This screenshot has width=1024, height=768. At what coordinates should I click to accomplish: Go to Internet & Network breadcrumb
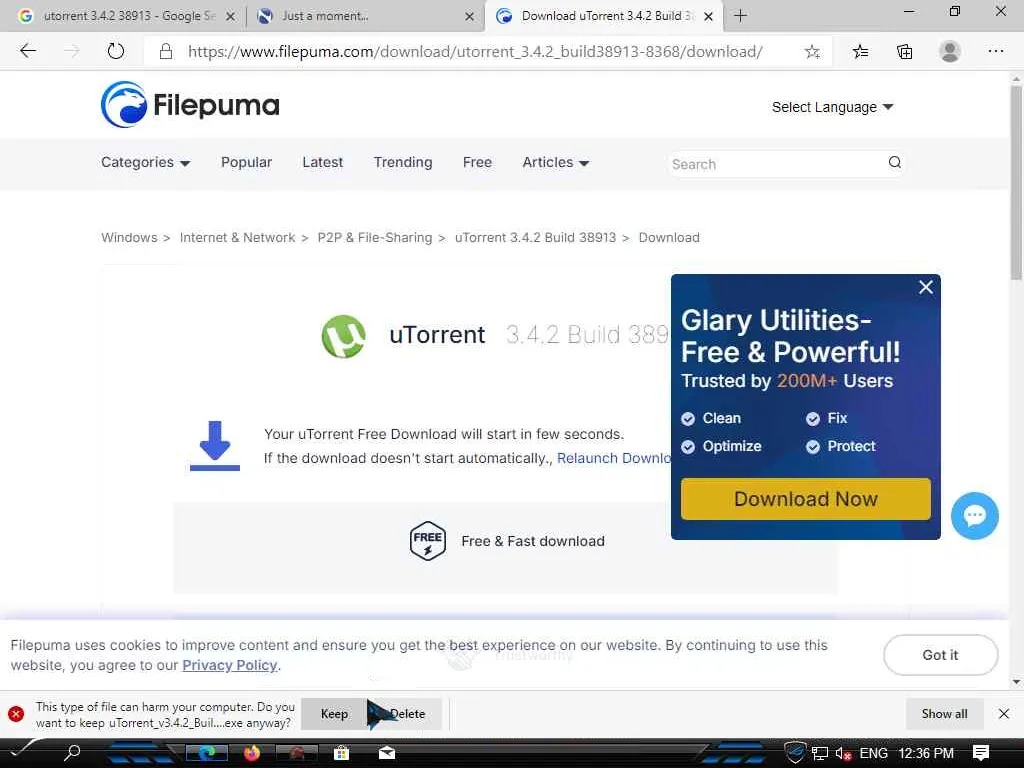click(x=238, y=238)
